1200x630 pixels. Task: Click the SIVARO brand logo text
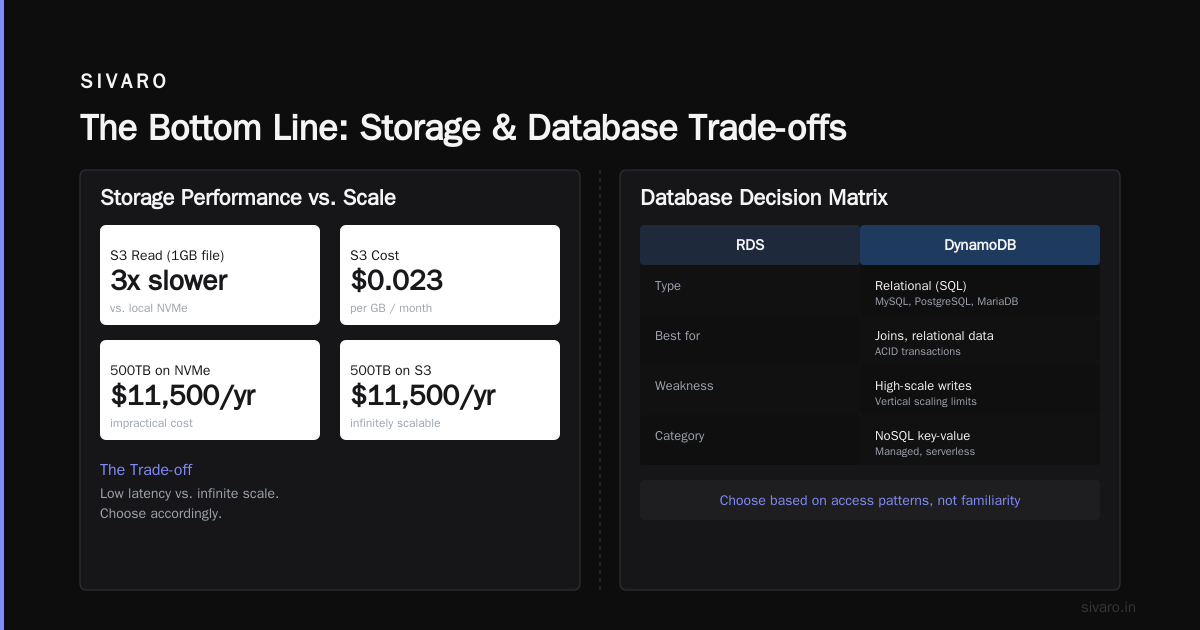124,81
